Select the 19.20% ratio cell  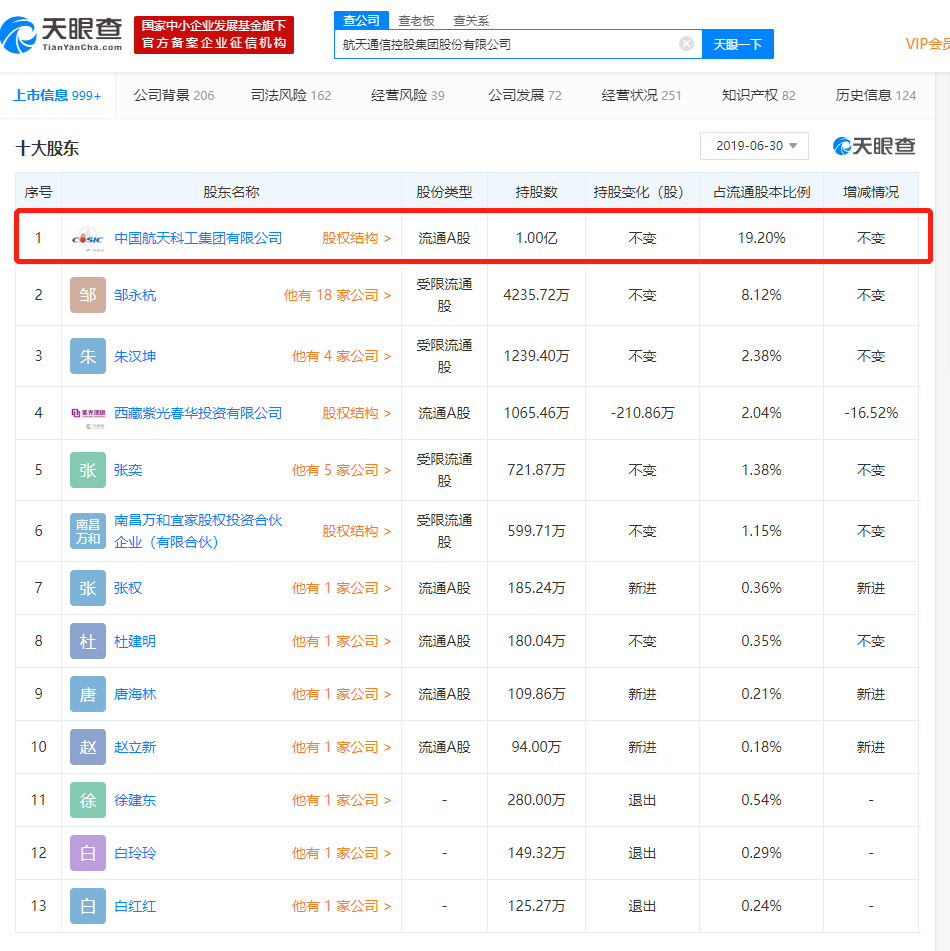tap(761, 238)
